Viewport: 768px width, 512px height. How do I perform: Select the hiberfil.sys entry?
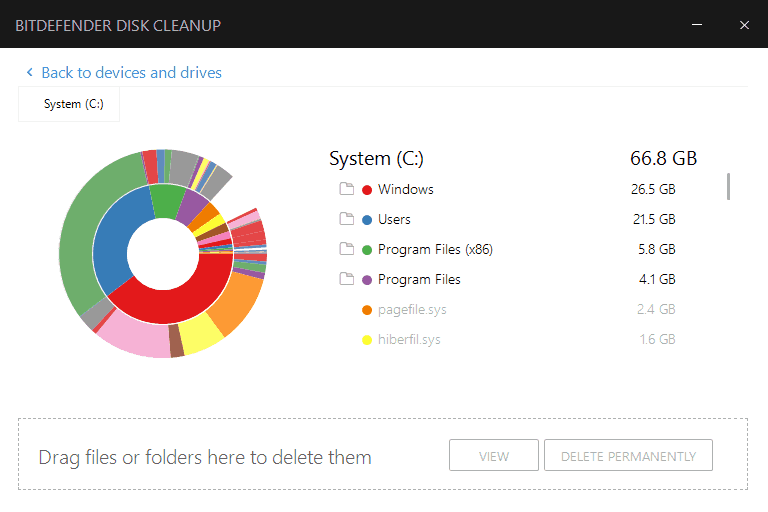pos(409,340)
